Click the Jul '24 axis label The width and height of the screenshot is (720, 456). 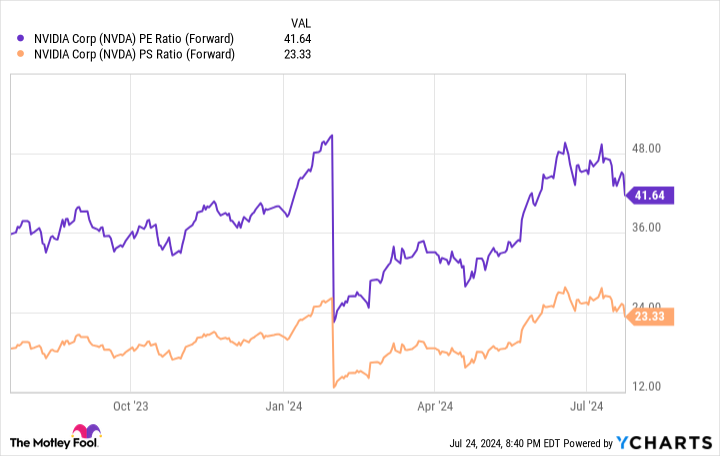coord(586,406)
